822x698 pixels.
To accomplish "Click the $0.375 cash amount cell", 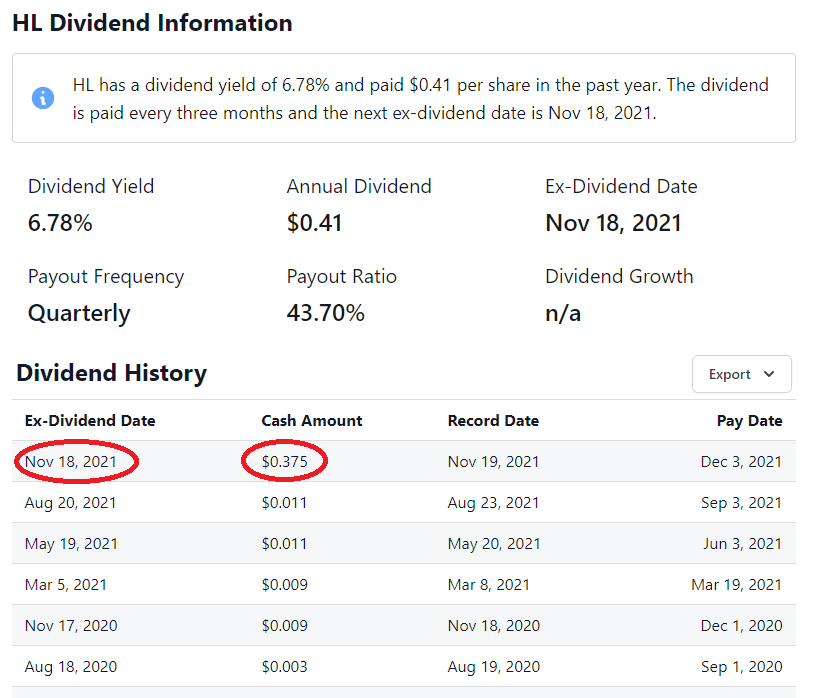I will point(285,462).
